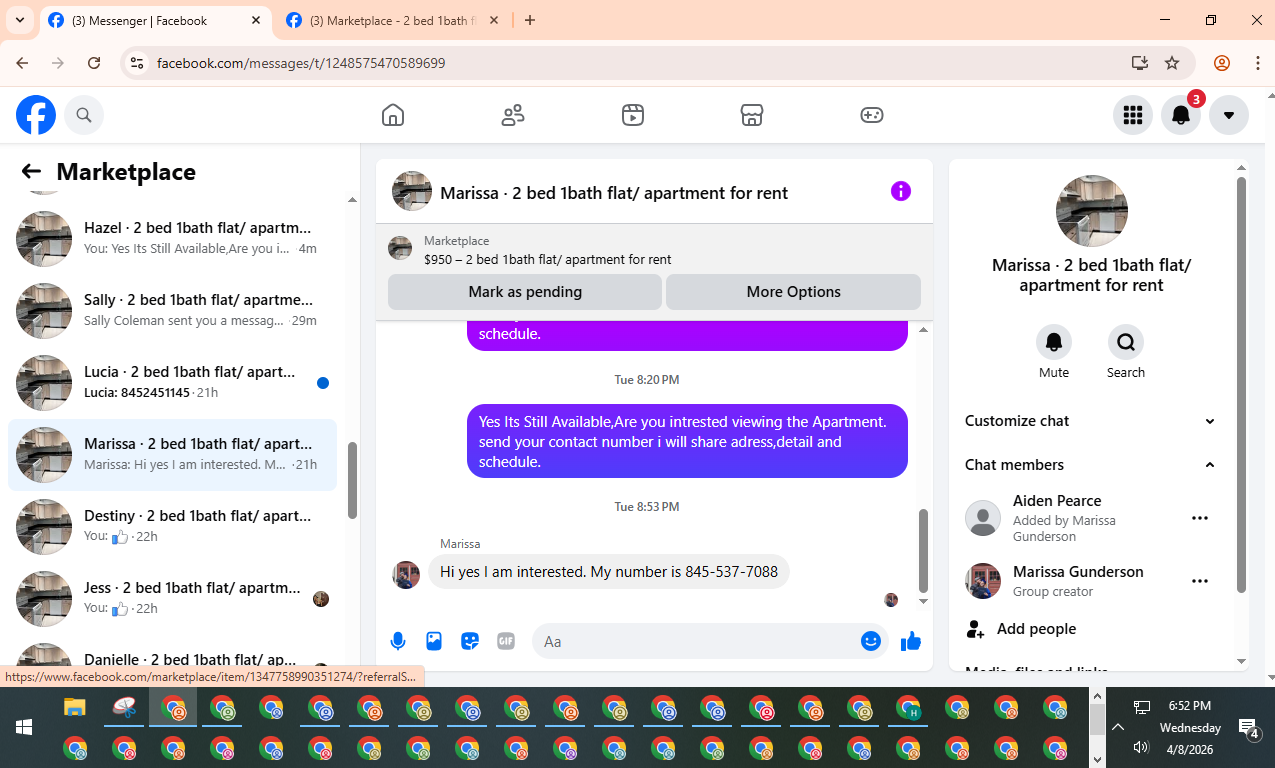The height and width of the screenshot is (768, 1275).
Task: Open emoji picker in message box
Action: click(x=871, y=641)
